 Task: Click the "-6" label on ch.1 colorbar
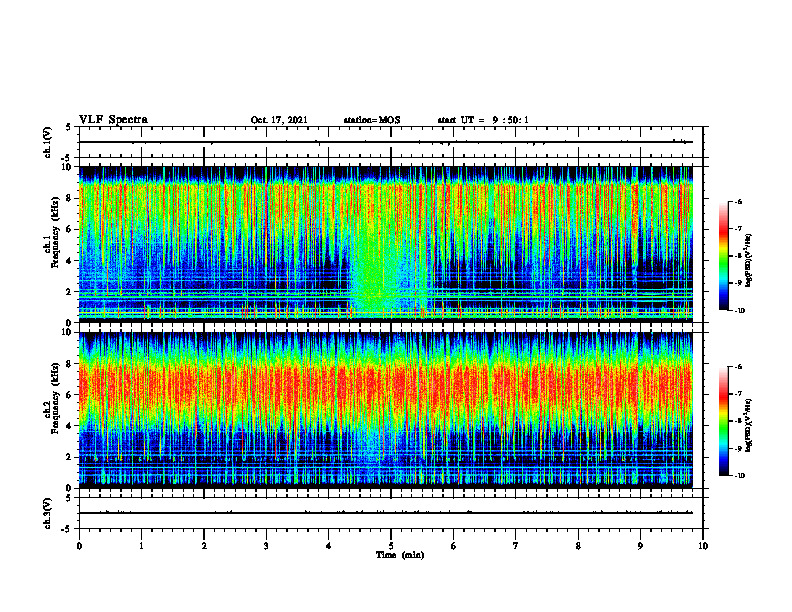coord(738,201)
